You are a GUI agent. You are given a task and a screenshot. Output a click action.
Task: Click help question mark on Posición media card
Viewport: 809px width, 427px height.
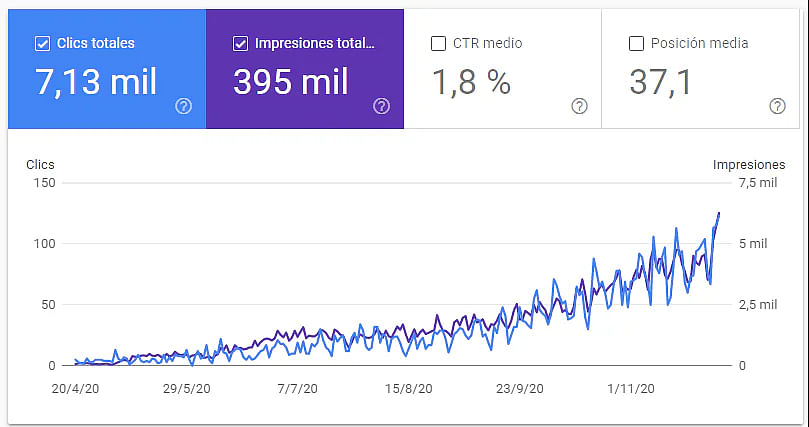pyautogui.click(x=777, y=107)
